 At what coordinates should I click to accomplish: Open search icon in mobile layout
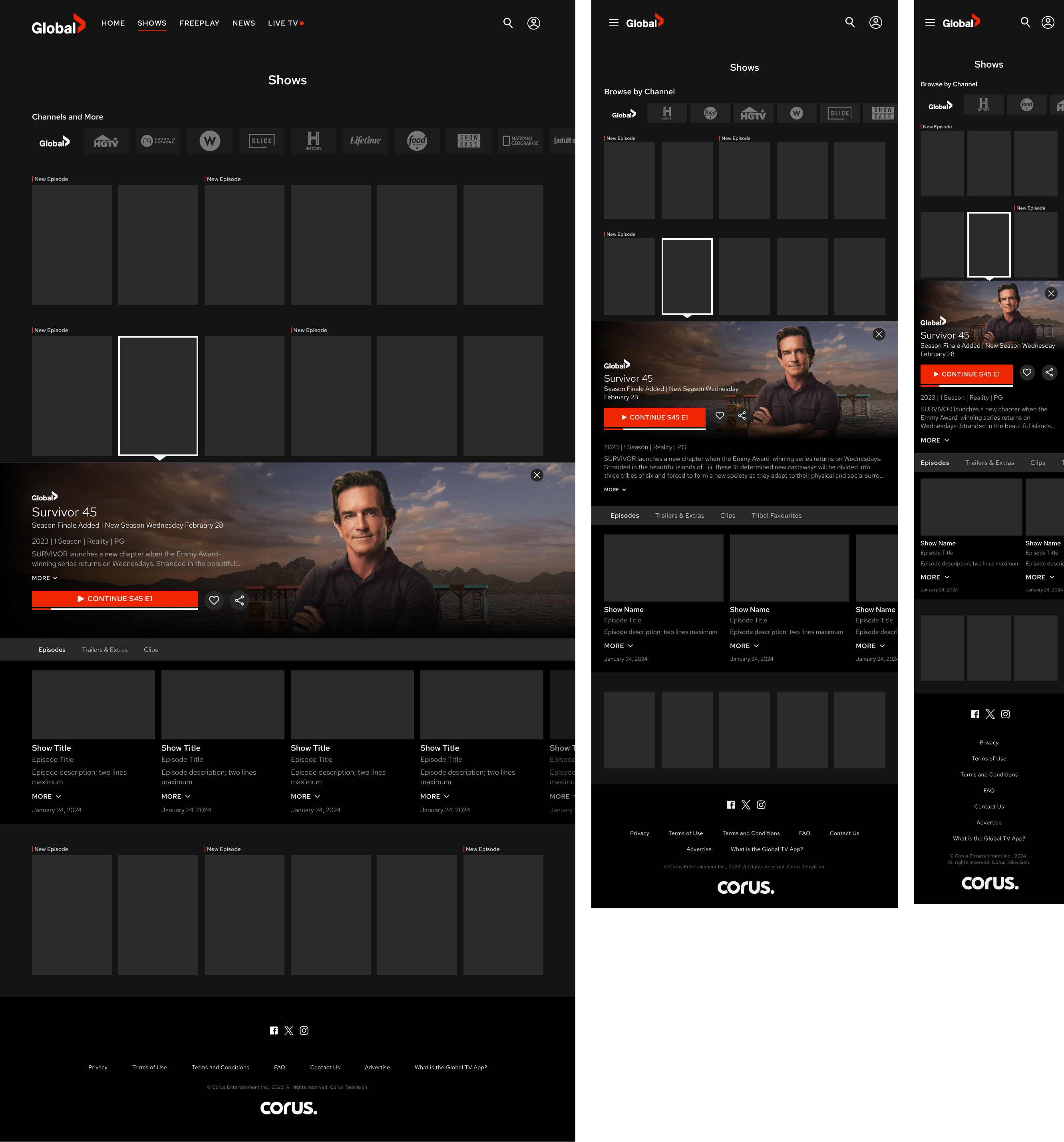(1025, 22)
